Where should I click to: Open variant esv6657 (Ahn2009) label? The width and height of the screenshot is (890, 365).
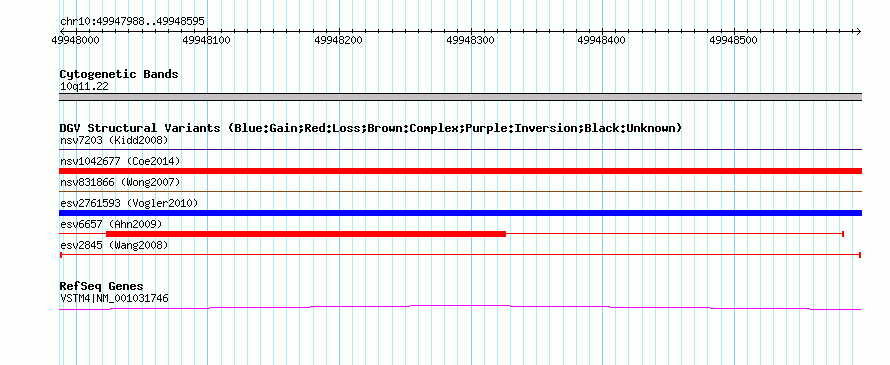click(x=111, y=224)
